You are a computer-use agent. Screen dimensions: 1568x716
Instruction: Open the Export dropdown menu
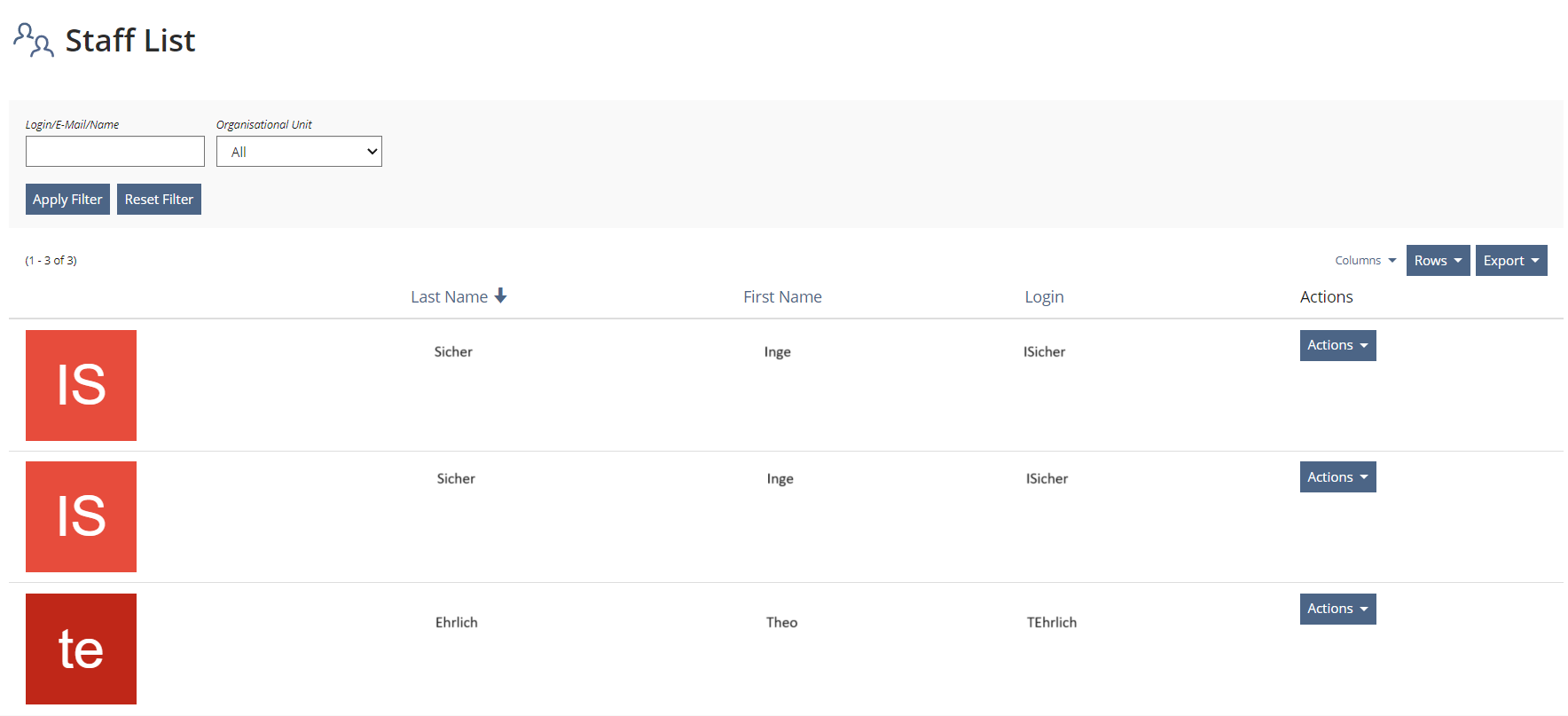1510,260
